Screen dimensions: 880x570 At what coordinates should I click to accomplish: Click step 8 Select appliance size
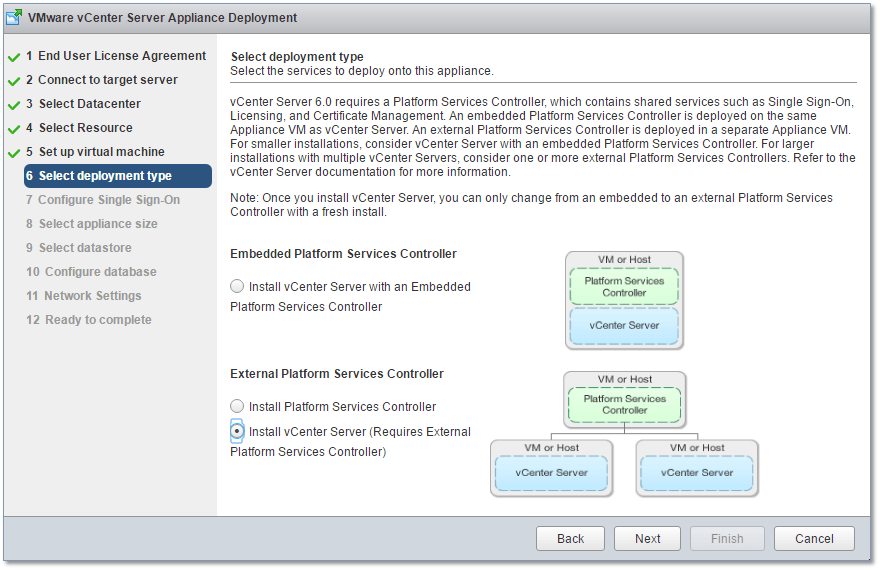pos(91,224)
